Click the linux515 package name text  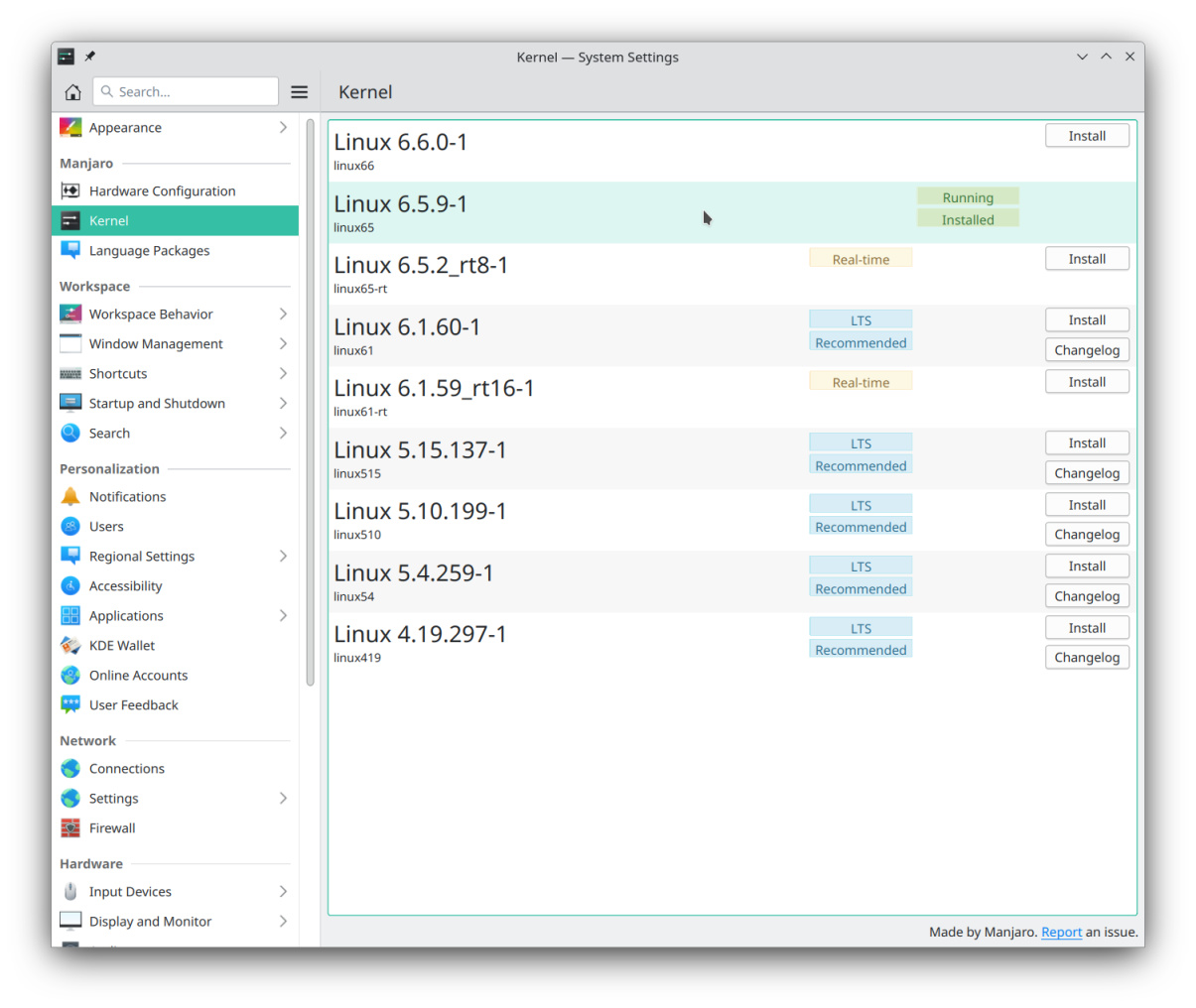coord(357,474)
